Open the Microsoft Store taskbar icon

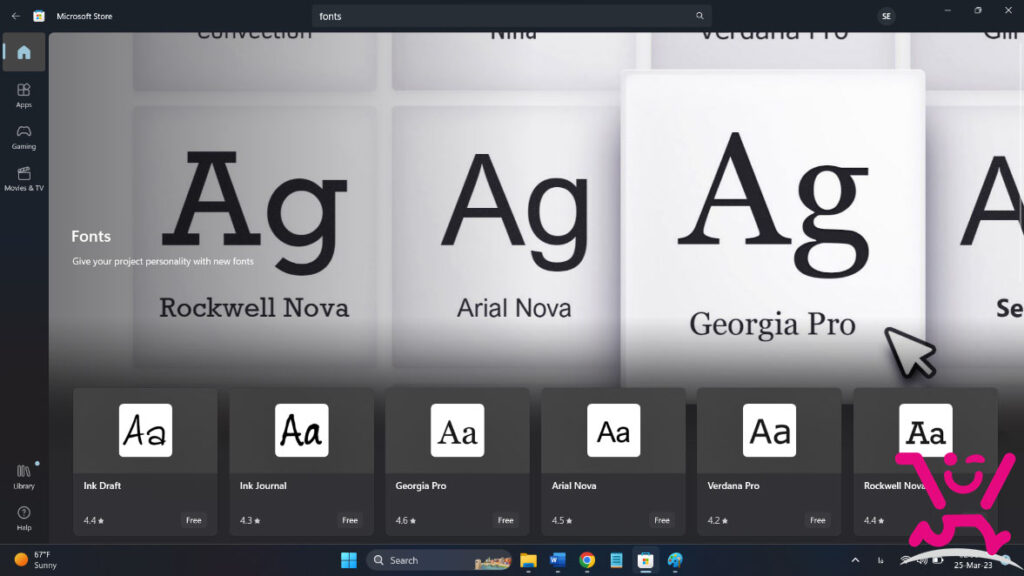[x=645, y=560]
